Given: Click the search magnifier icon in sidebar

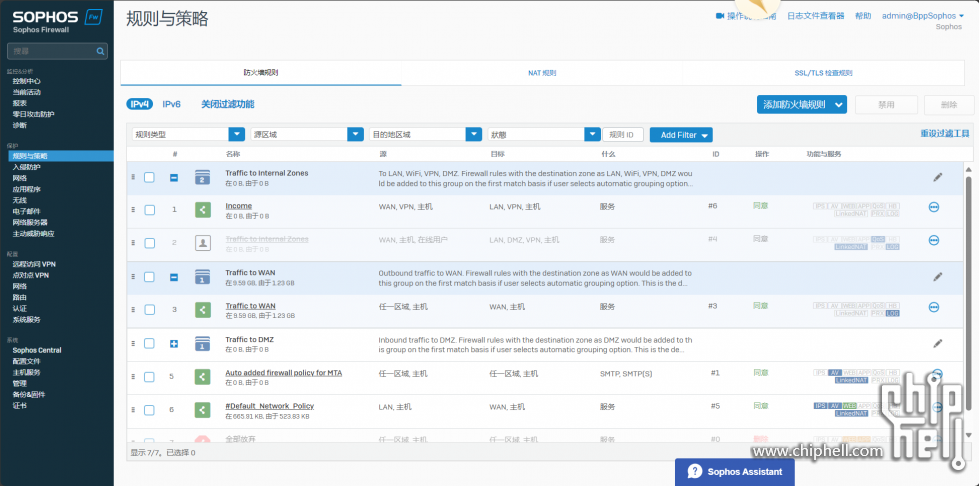Looking at the screenshot, I should [x=100, y=51].
